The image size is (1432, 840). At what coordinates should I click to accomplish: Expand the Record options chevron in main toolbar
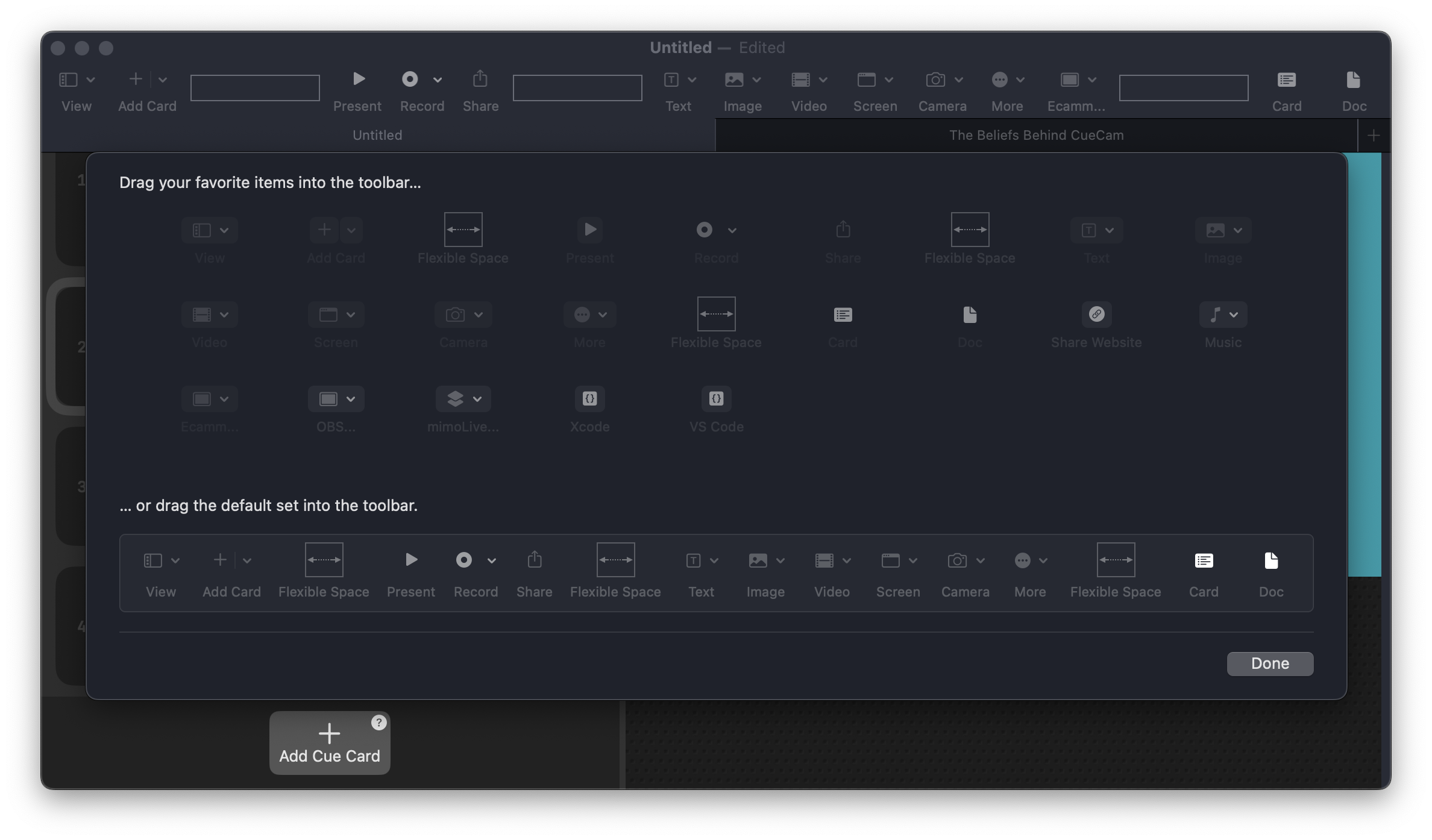pyautogui.click(x=438, y=80)
